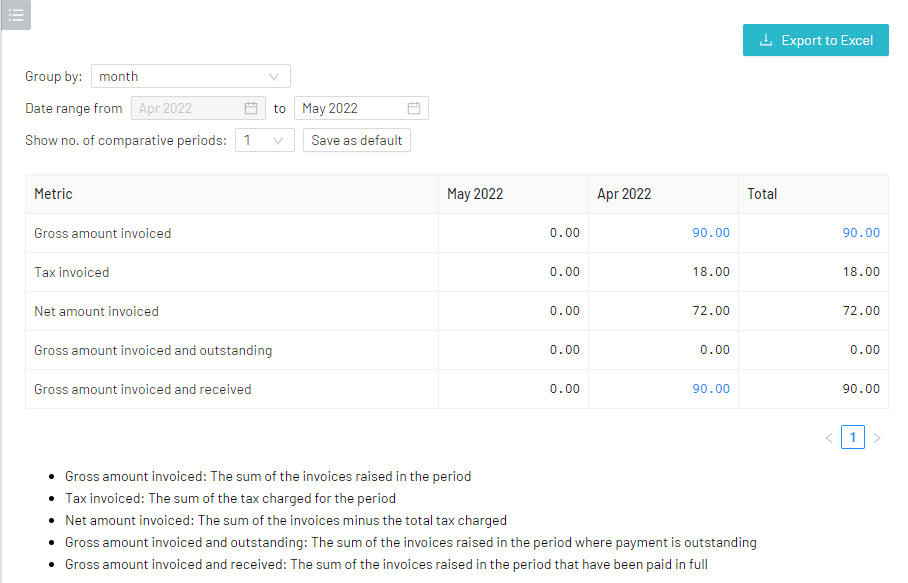Viewport: 908px width, 583px height.
Task: Click page number 1 in pagination
Action: pyautogui.click(x=852, y=437)
